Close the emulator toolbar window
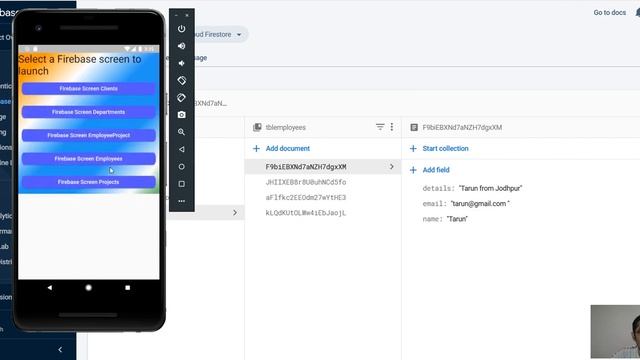Image resolution: width=640 pixels, height=360 pixels. [187, 16]
